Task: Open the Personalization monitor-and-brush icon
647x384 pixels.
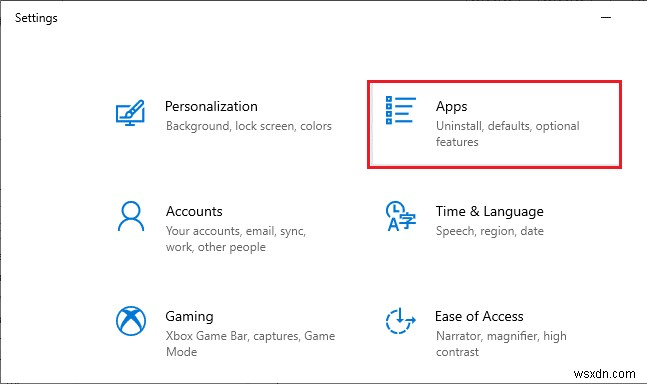Action: (x=130, y=113)
